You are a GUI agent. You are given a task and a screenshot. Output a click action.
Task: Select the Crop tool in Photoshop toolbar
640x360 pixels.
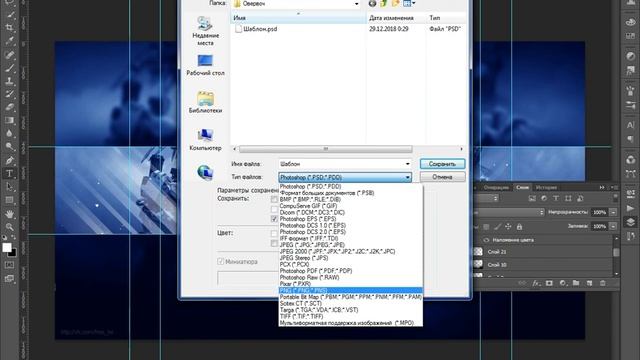(9, 28)
